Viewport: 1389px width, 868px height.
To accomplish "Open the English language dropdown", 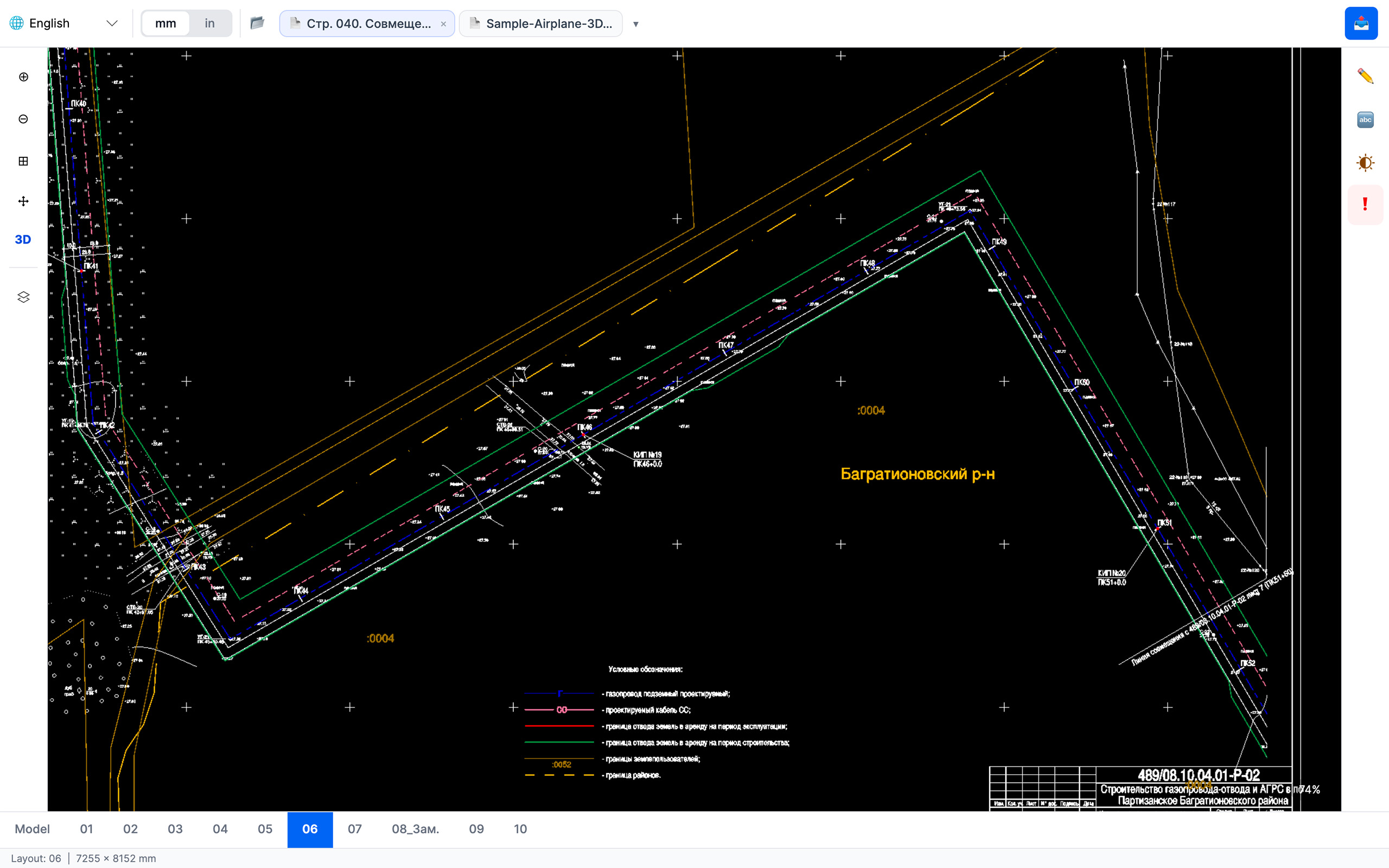I will 63,23.
